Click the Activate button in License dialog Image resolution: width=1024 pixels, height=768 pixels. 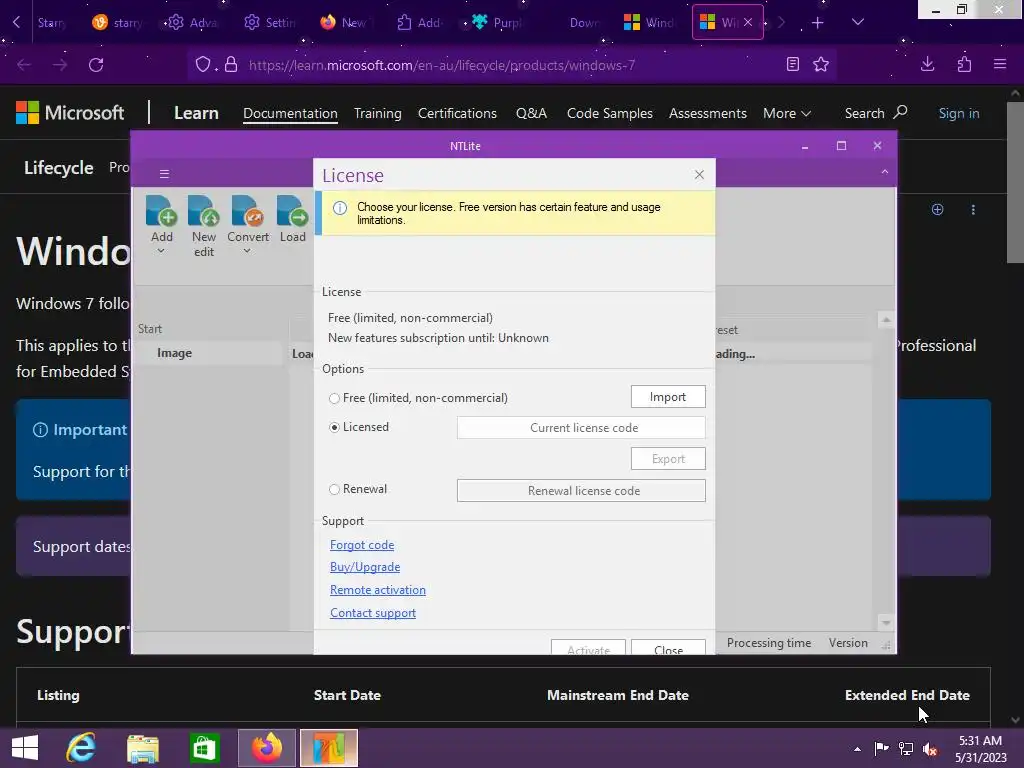[x=588, y=647]
